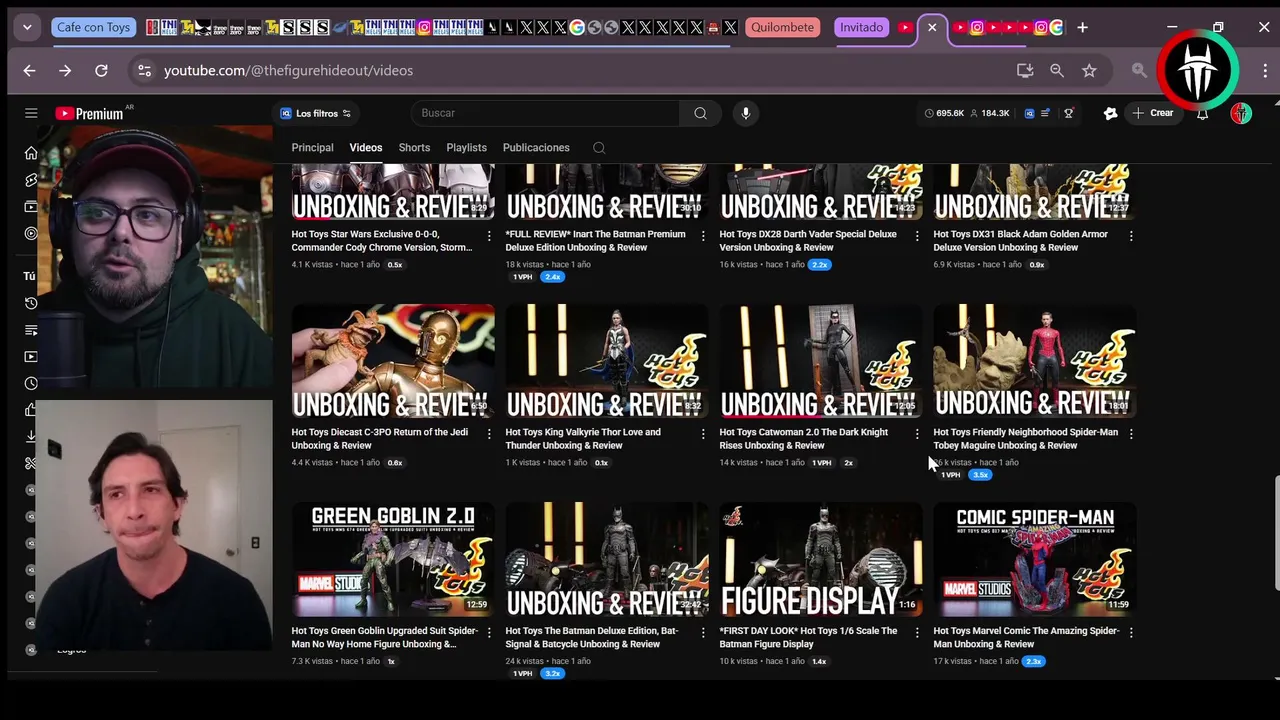The height and width of the screenshot is (720, 1280).
Task: Go back in browser history
Action: tap(29, 70)
